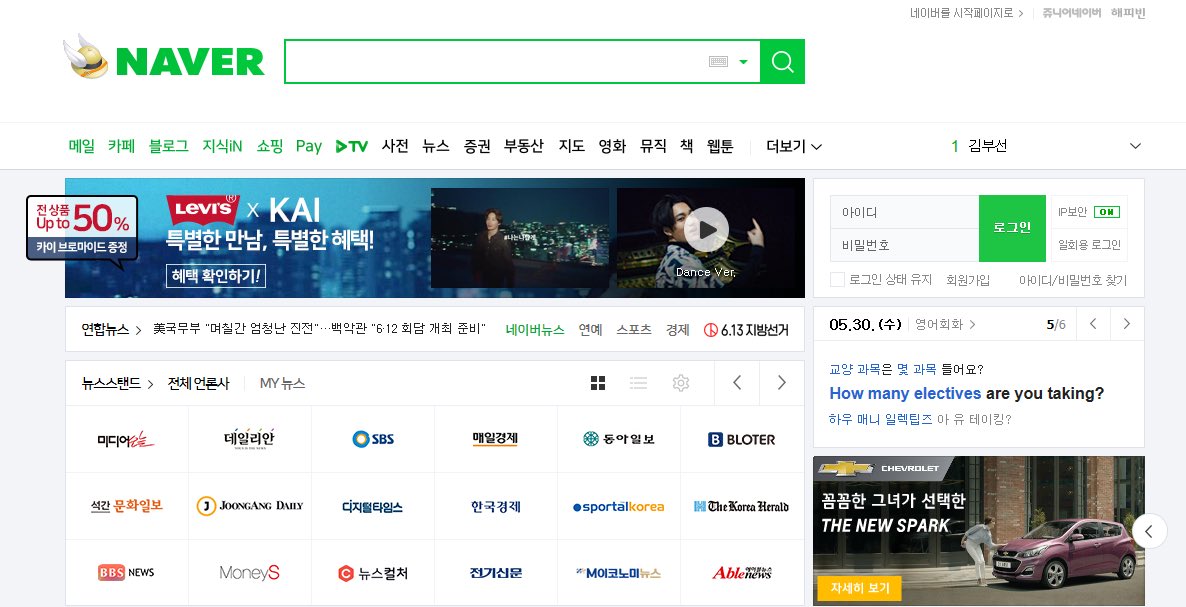This screenshot has width=1186, height=607.
Task: Open the 쇼핑 menu item
Action: click(269, 146)
